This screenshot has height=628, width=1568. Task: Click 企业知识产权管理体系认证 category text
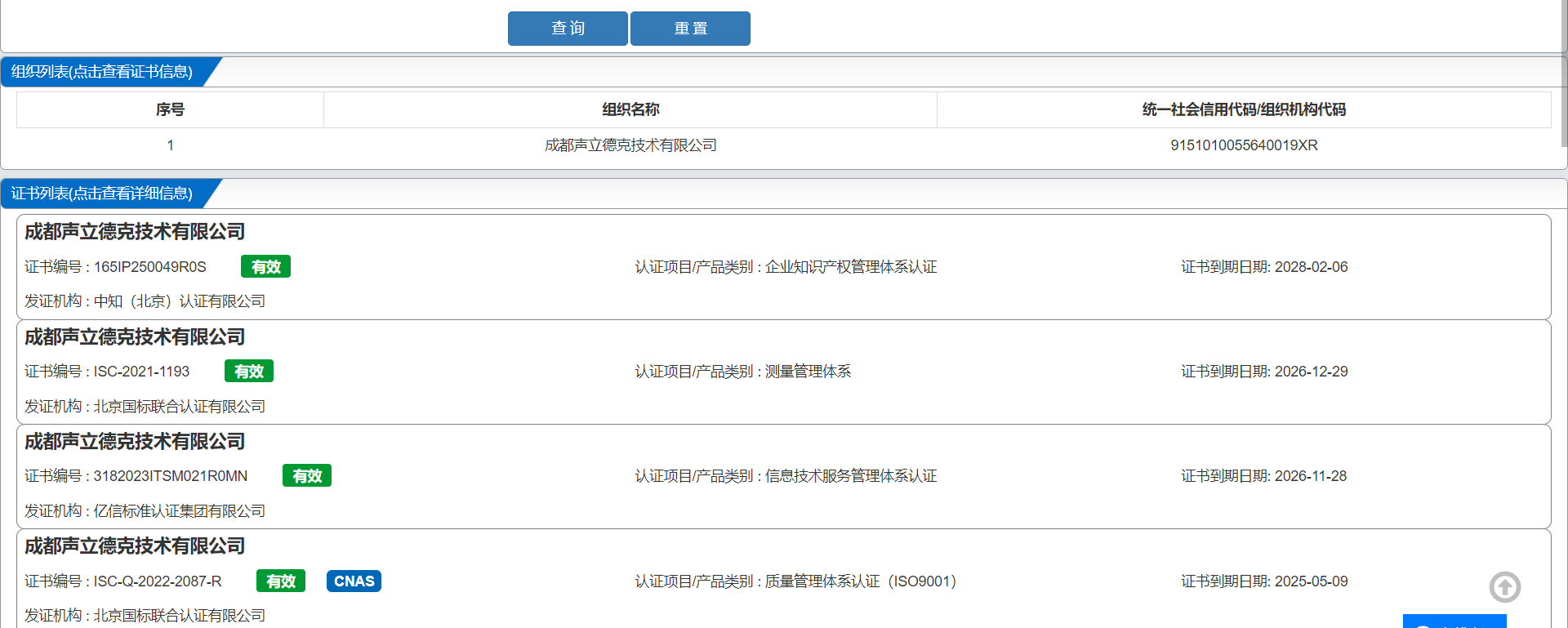coord(851,267)
